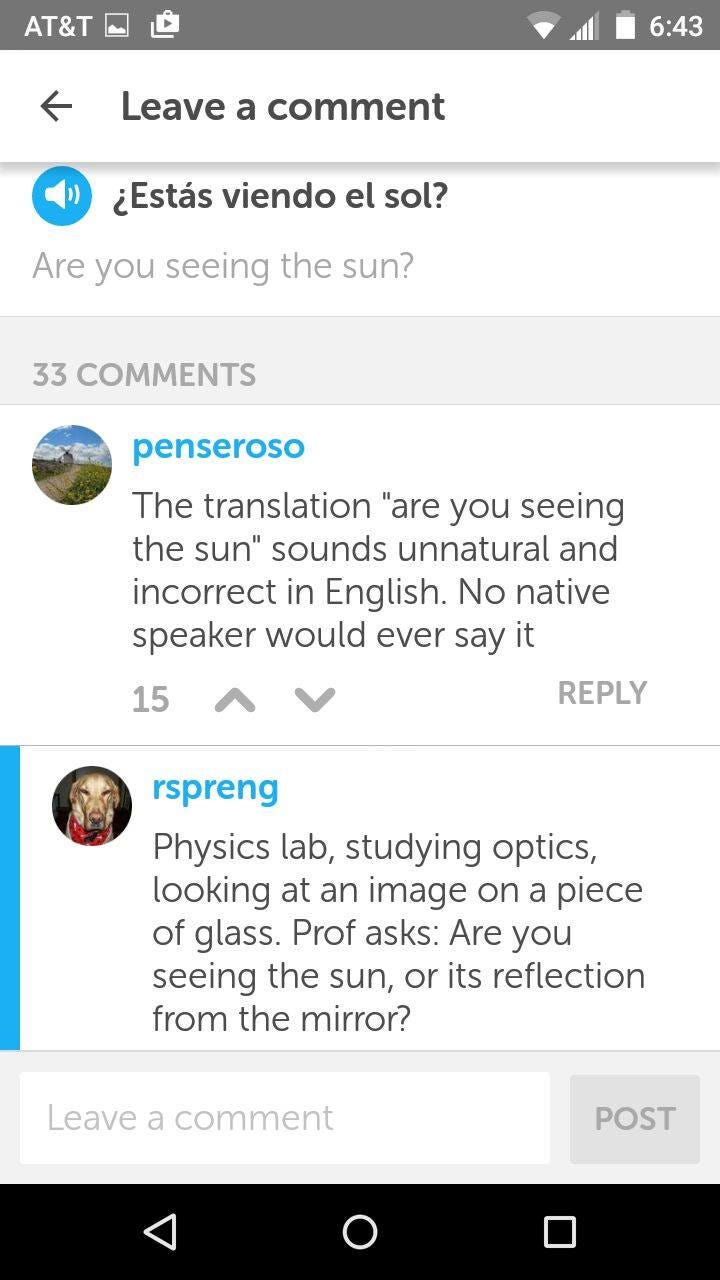Tap the Spanish sentence ¿Estás viendo el sol?

tap(280, 195)
